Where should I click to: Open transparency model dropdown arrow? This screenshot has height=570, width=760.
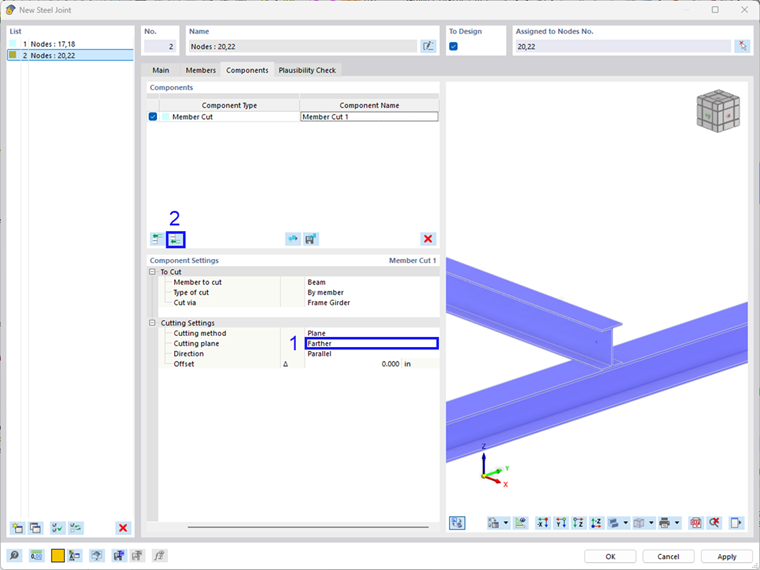[x=651, y=523]
